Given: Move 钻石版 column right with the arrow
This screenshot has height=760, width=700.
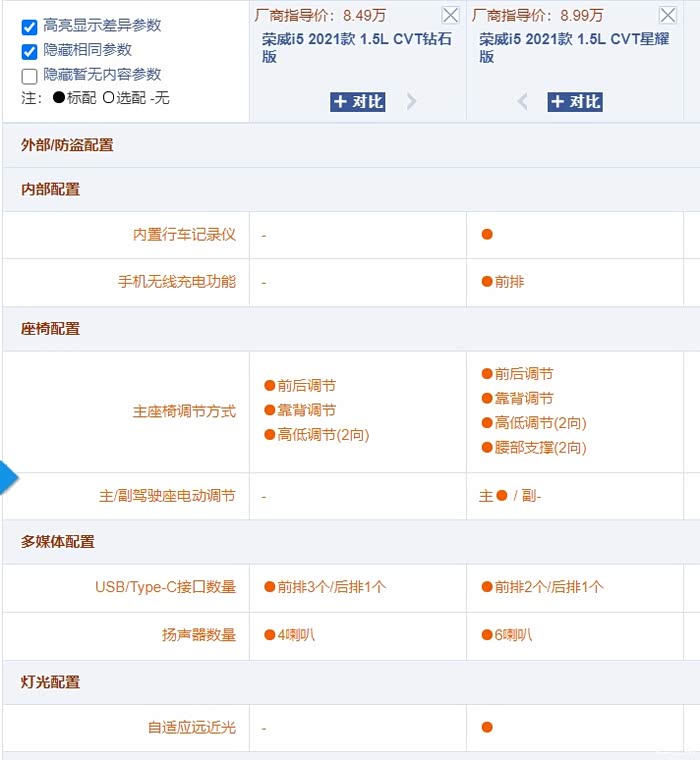Looking at the screenshot, I should point(411,102).
